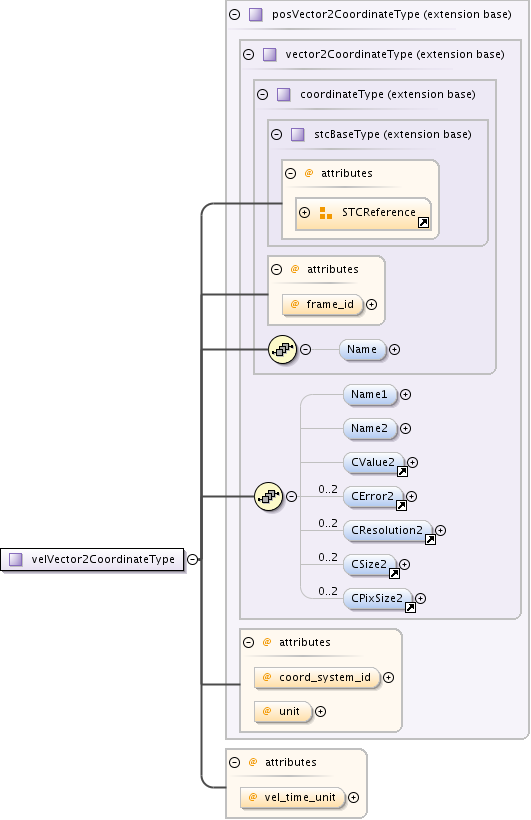Follow the CSize2 reference arrow icon
The height and width of the screenshot is (820, 531).
tap(394, 574)
